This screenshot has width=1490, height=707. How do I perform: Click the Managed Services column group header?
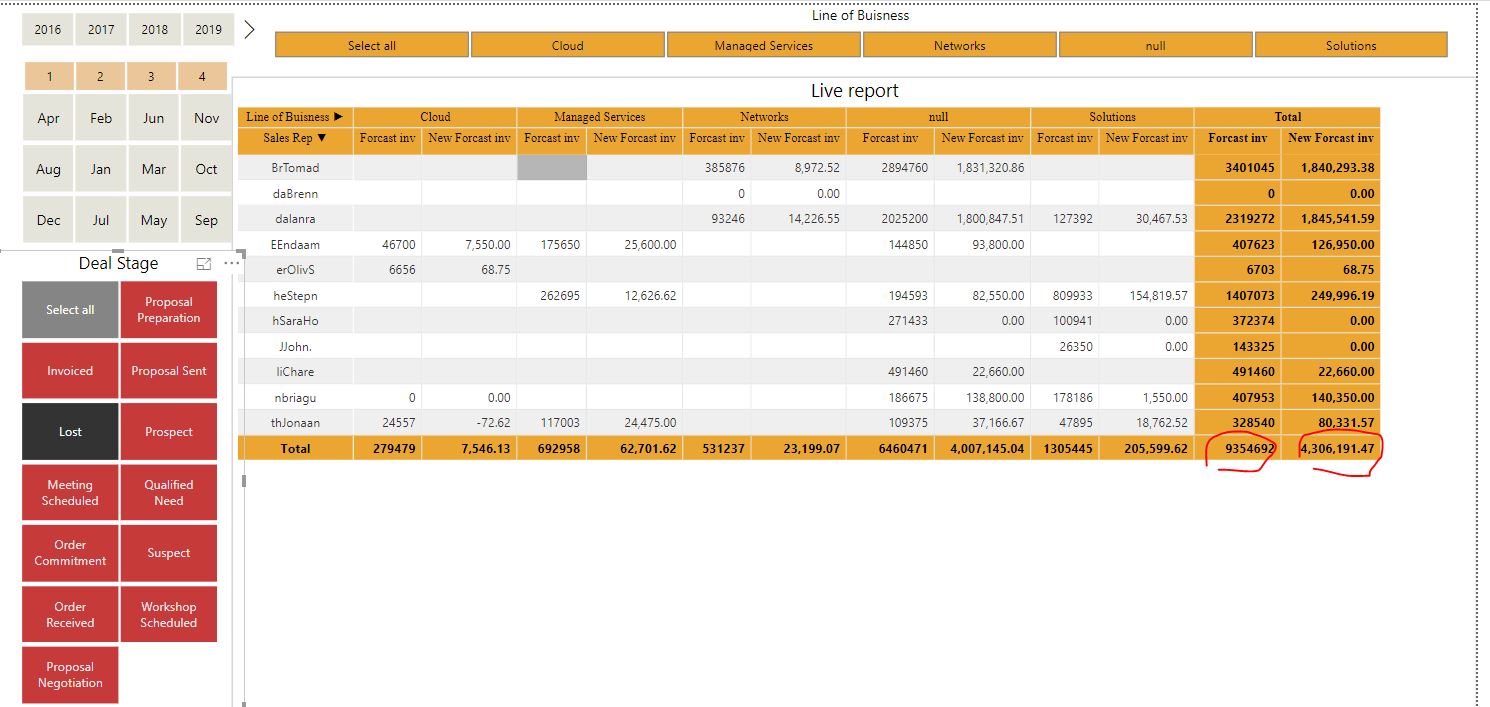(600, 117)
